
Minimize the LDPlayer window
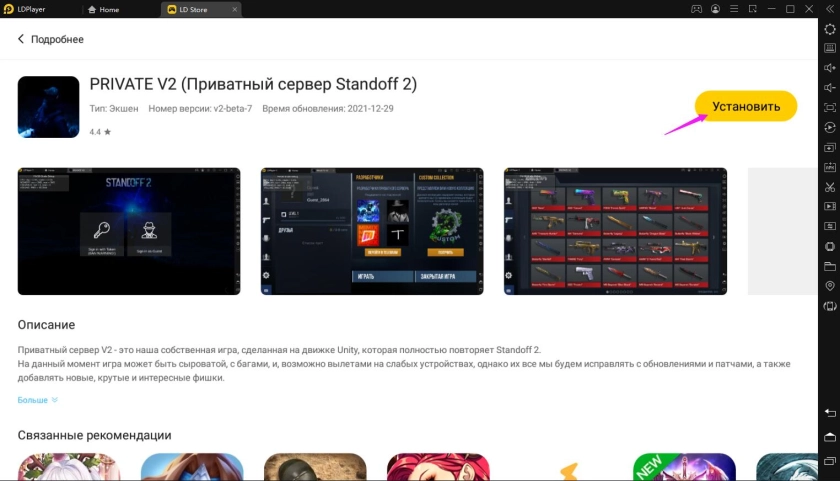(x=771, y=9)
